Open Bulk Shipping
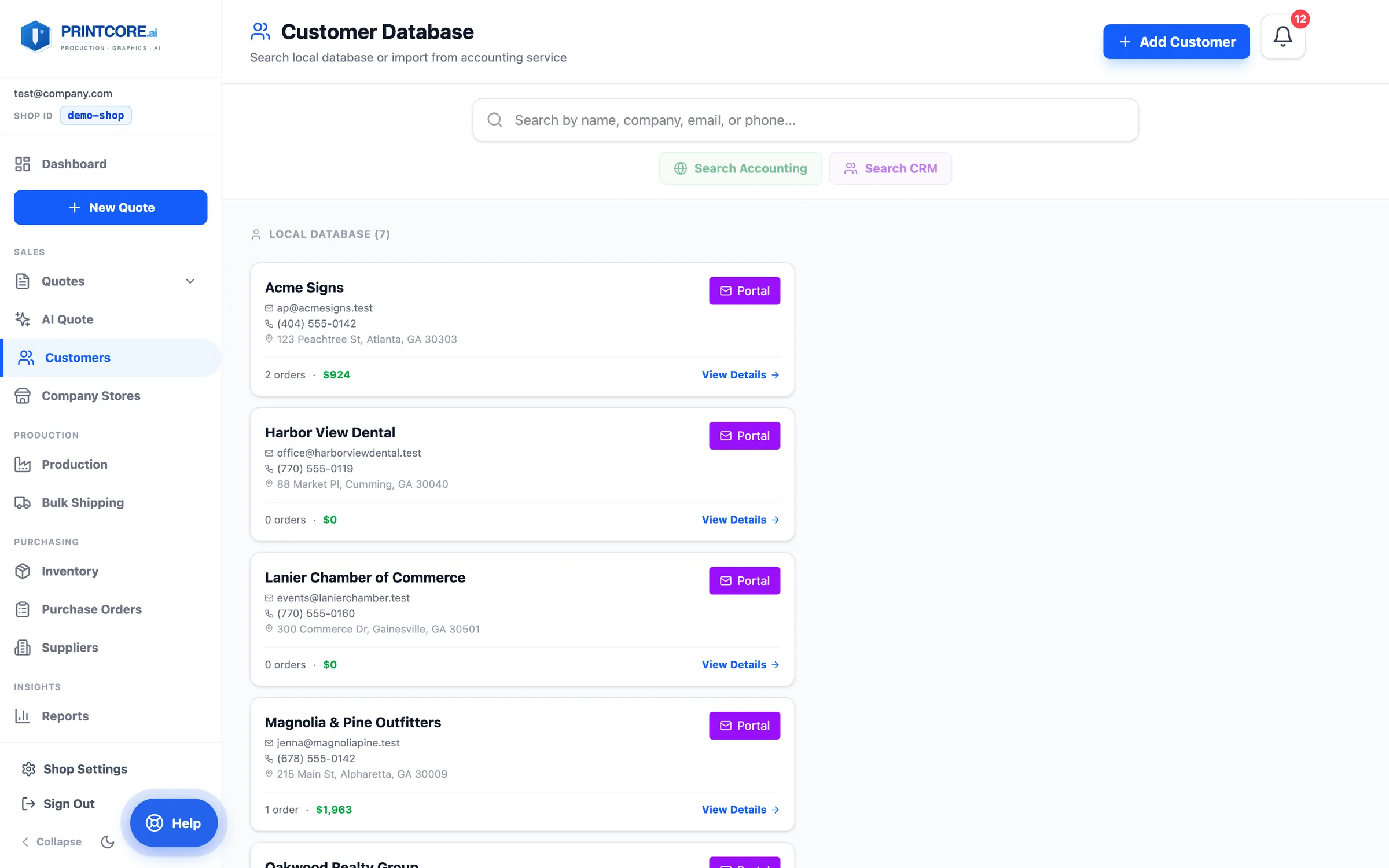Image resolution: width=1389 pixels, height=868 pixels. [111, 502]
